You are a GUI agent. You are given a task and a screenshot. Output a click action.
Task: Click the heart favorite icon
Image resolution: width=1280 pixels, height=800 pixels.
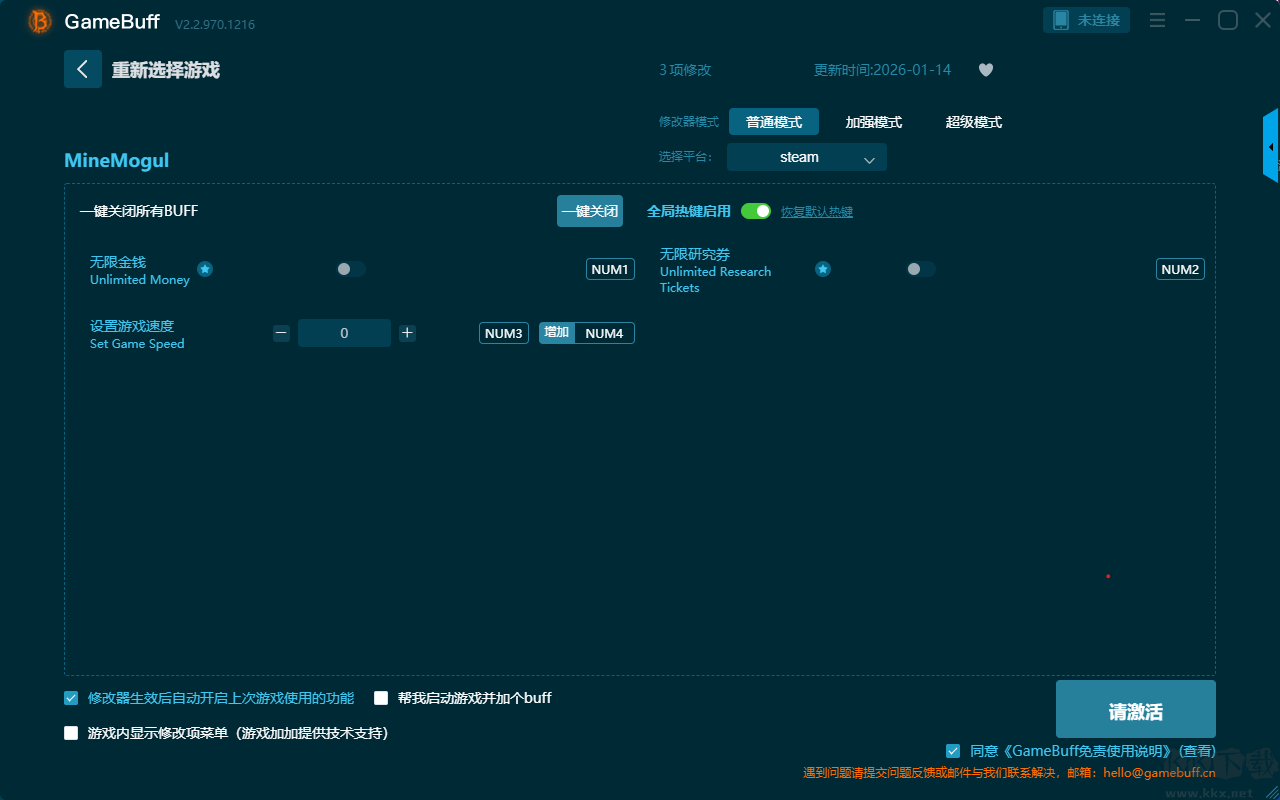point(986,70)
